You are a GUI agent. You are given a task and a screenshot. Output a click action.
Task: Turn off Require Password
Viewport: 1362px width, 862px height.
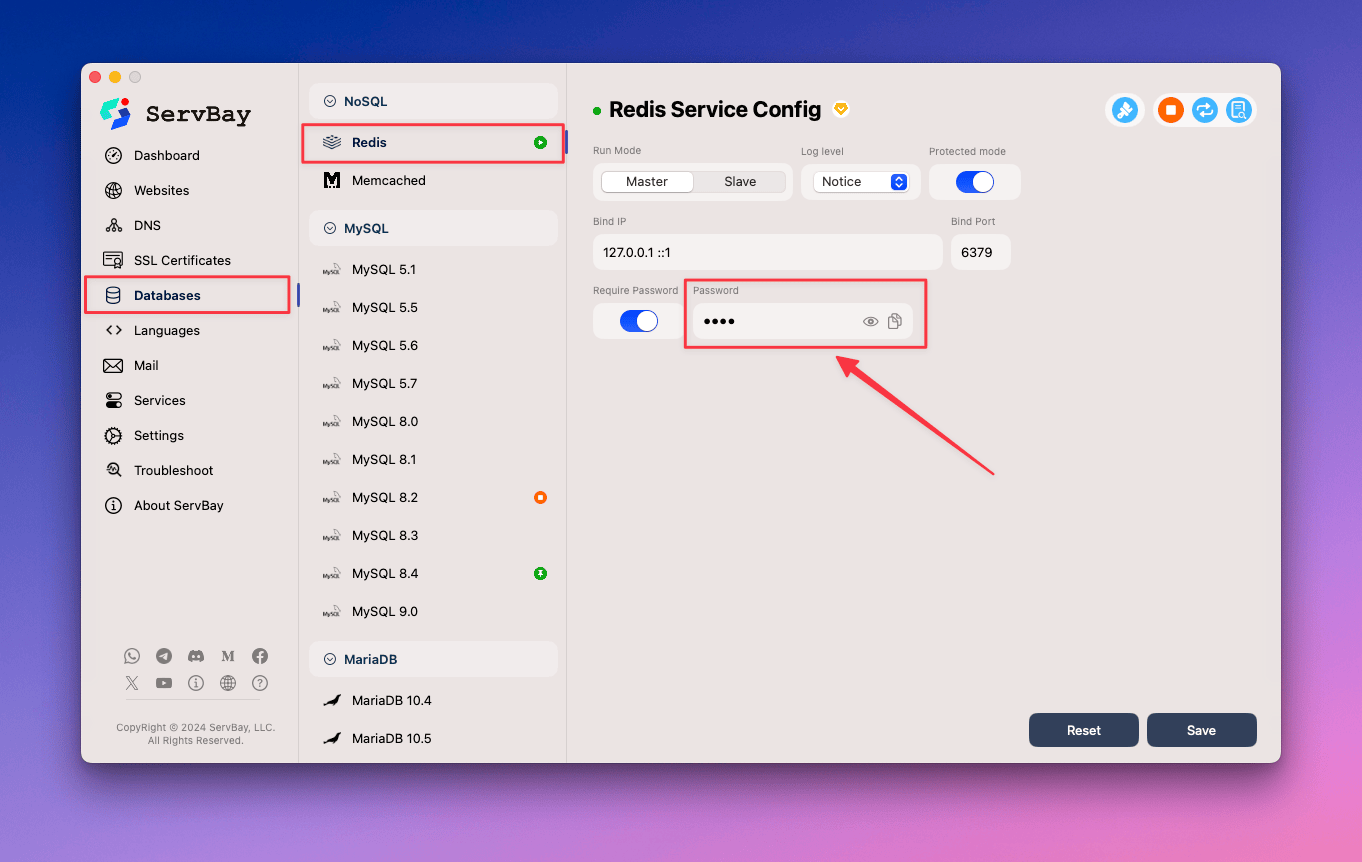pos(637,320)
